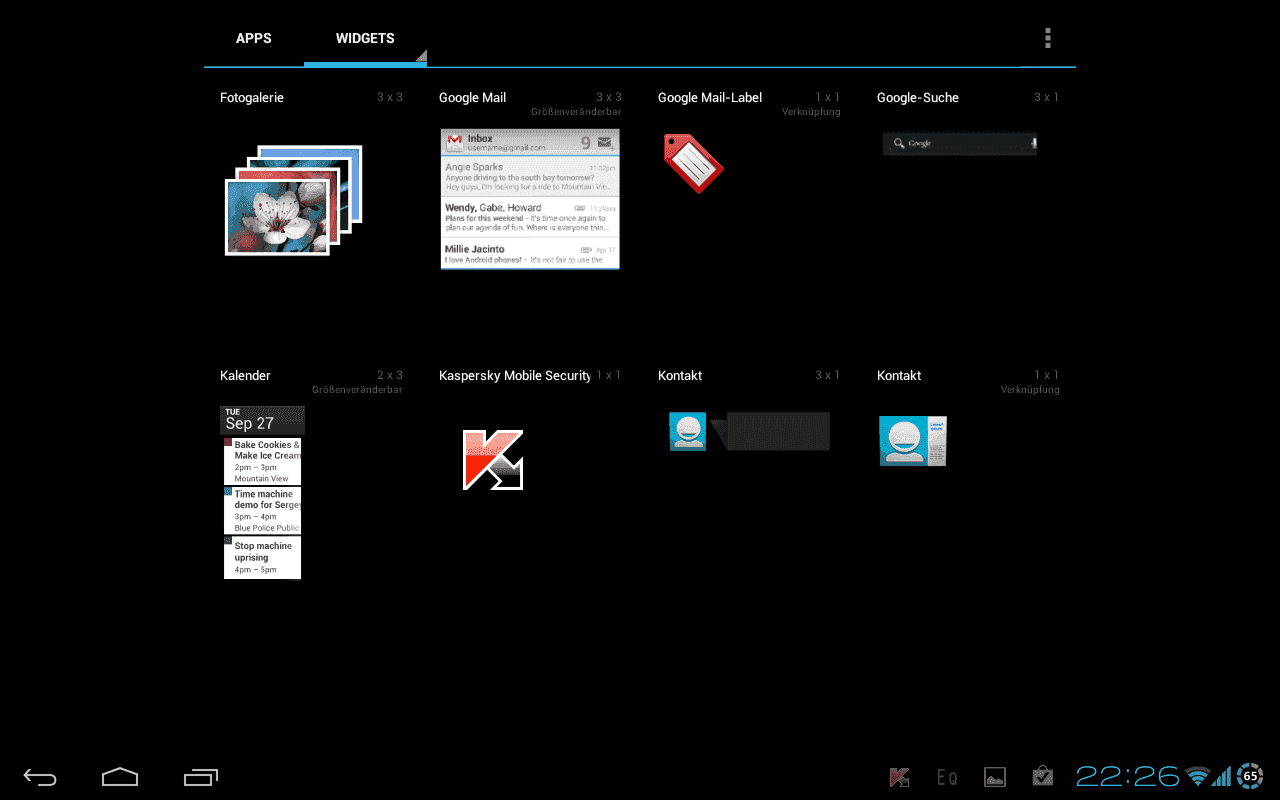
Task: Click the Google-Suche title text
Action: click(918, 98)
